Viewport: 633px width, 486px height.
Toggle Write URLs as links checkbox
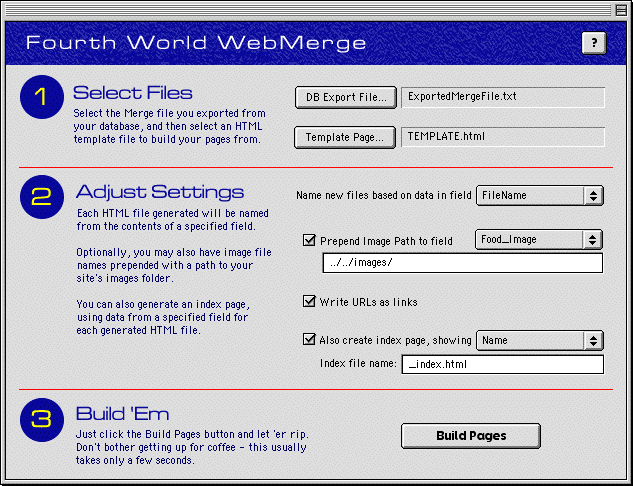click(309, 301)
